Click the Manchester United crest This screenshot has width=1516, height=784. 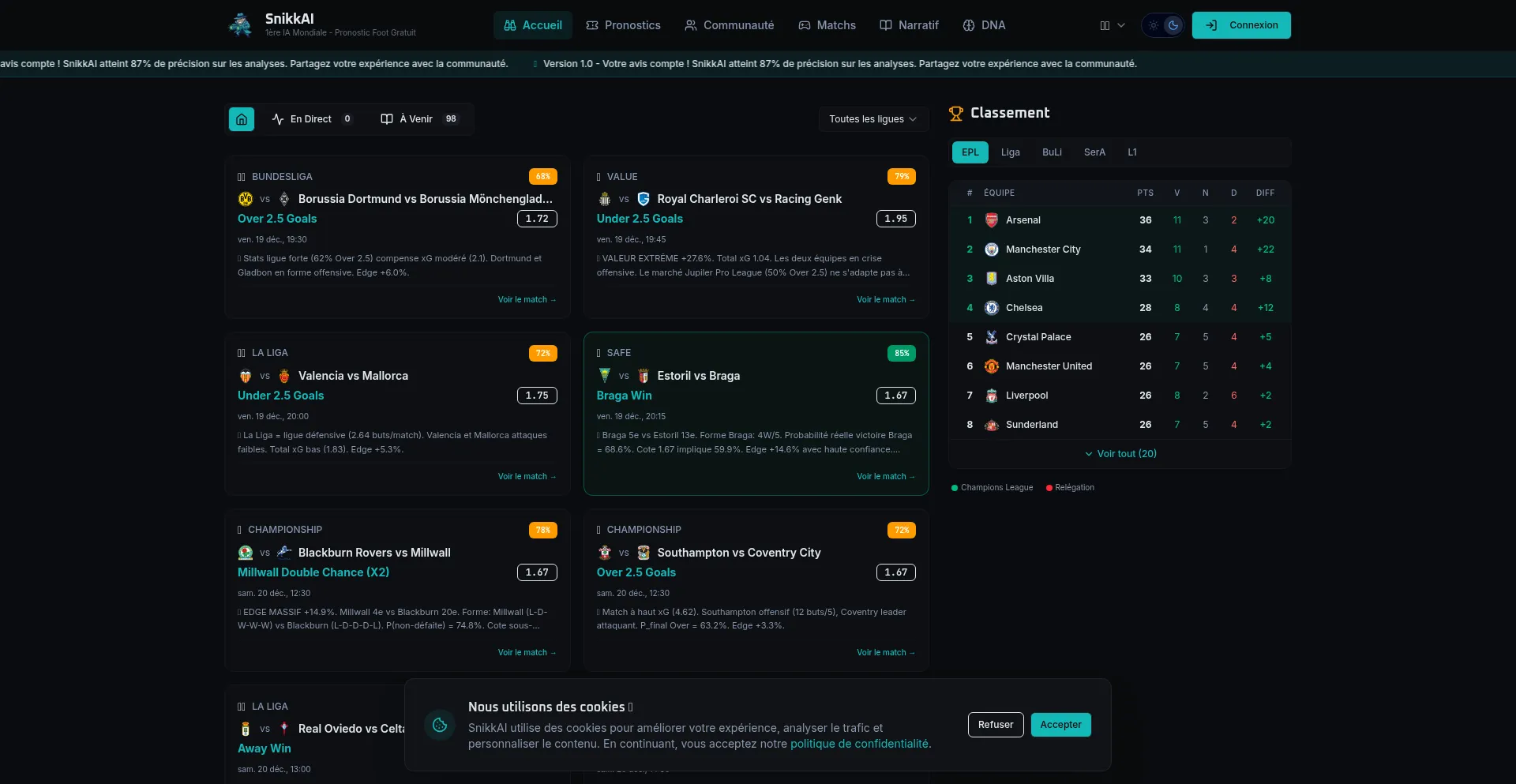point(992,366)
